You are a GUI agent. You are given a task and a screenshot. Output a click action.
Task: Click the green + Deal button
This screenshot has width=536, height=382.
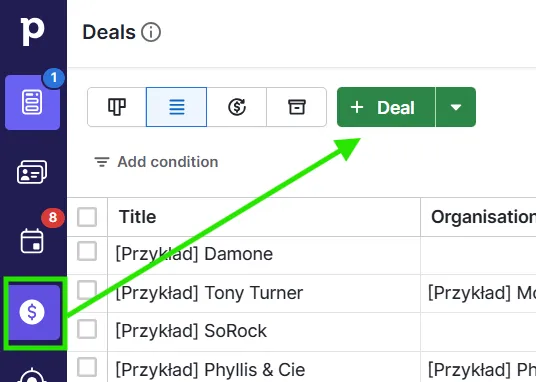[386, 107]
